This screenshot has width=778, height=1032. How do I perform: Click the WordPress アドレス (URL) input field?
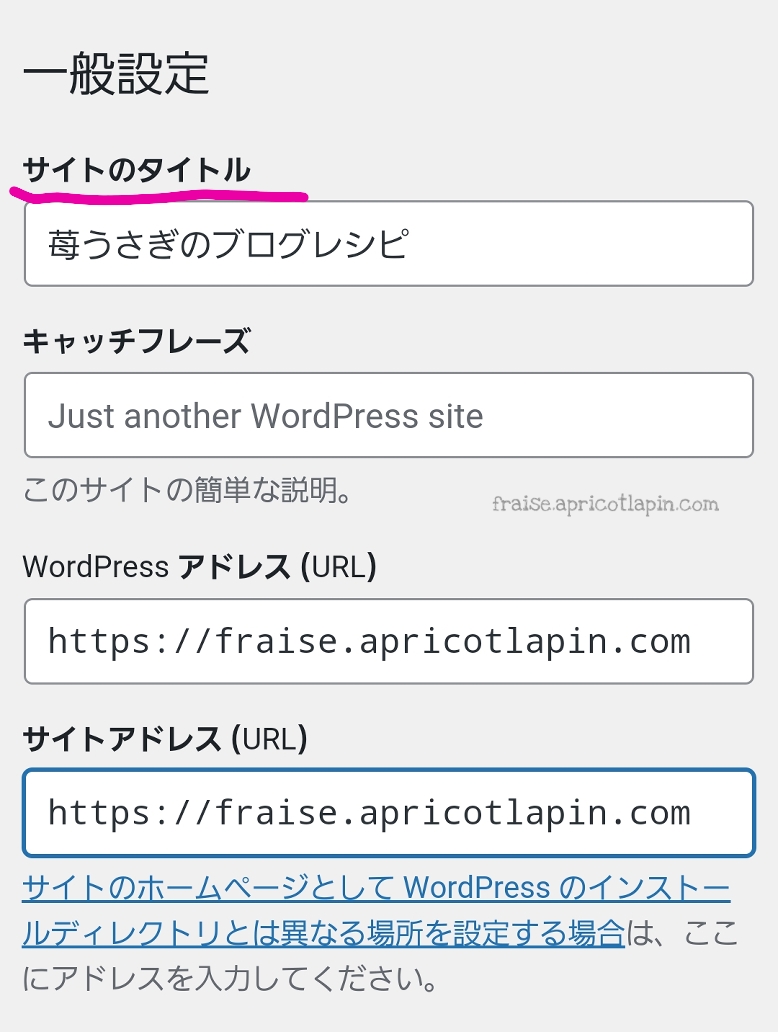pos(388,641)
